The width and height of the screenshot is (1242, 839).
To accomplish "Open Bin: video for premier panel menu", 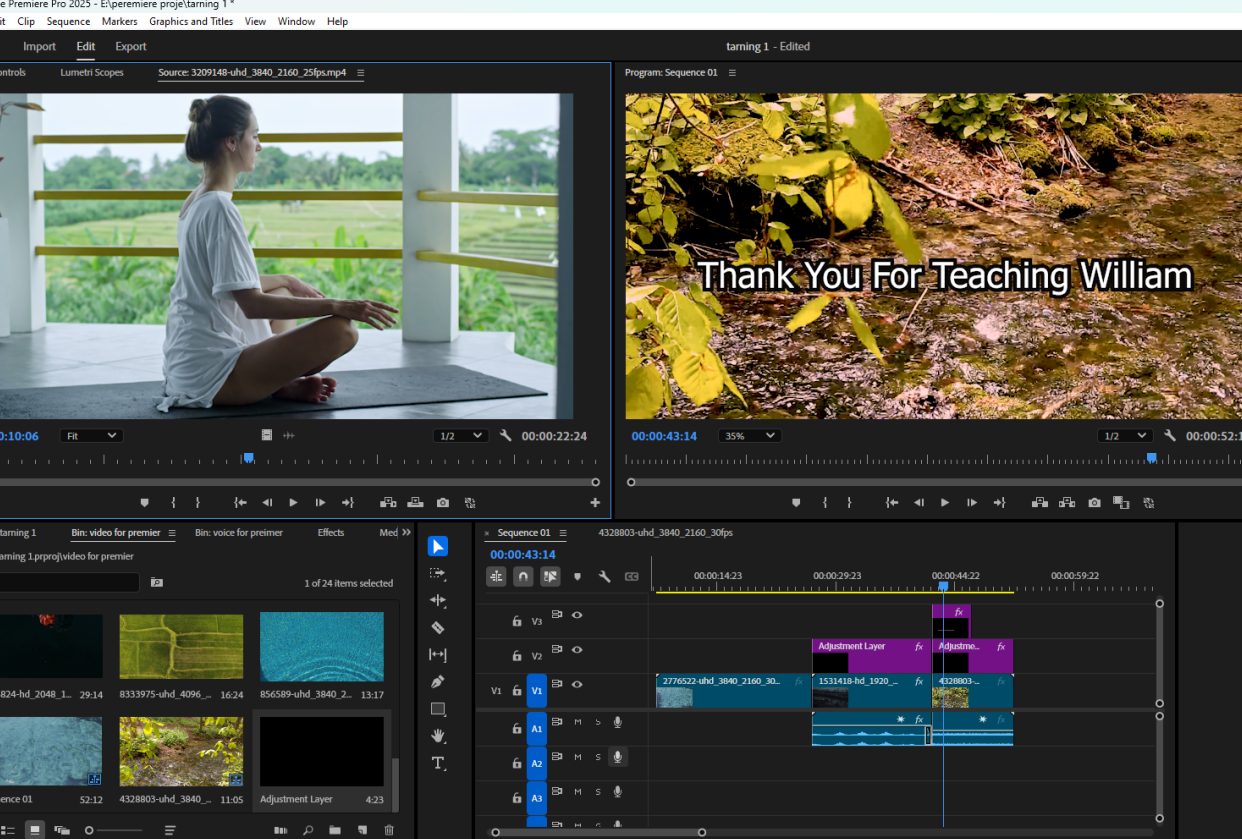I will click(x=172, y=533).
